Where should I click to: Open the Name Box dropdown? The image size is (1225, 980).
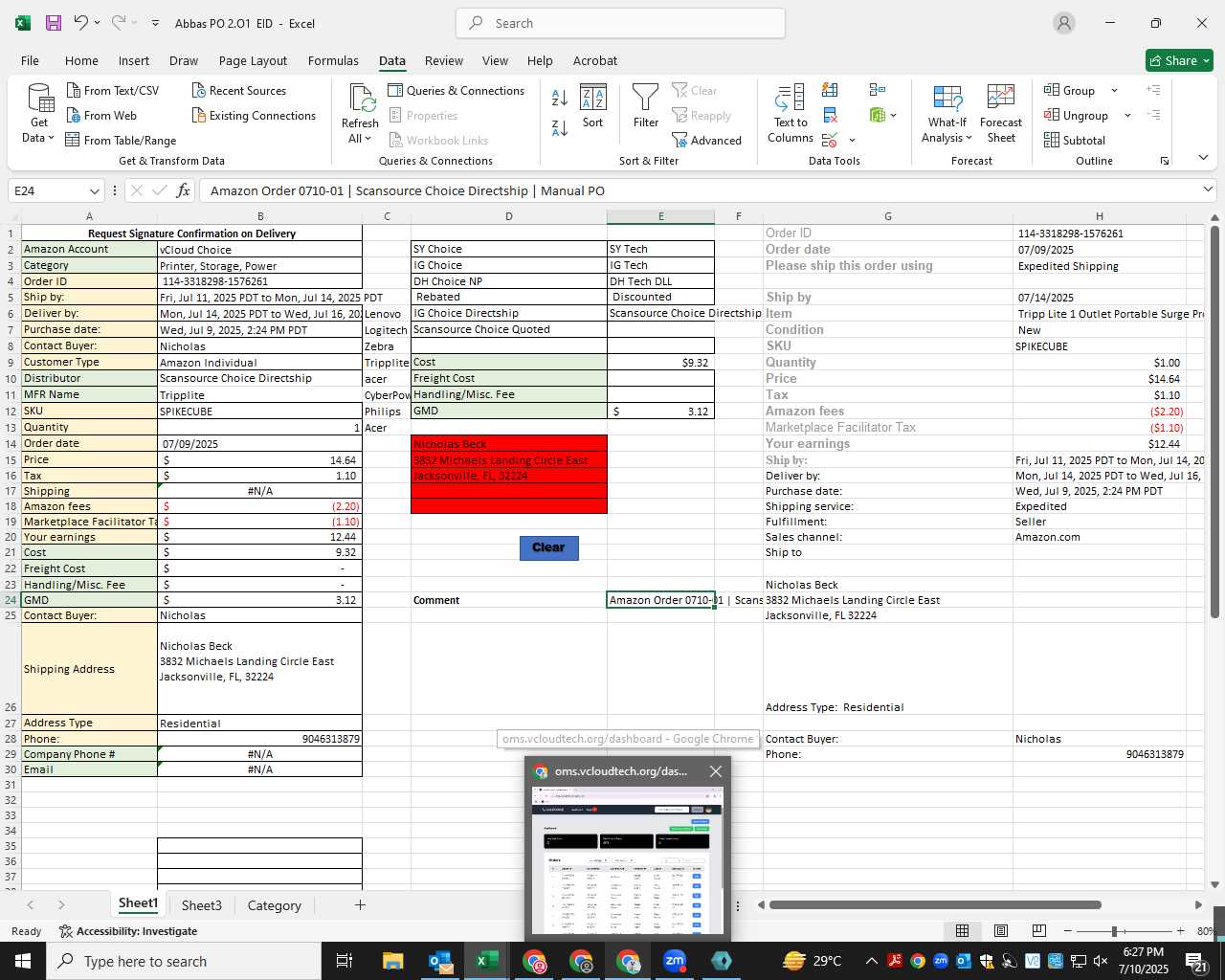point(94,190)
